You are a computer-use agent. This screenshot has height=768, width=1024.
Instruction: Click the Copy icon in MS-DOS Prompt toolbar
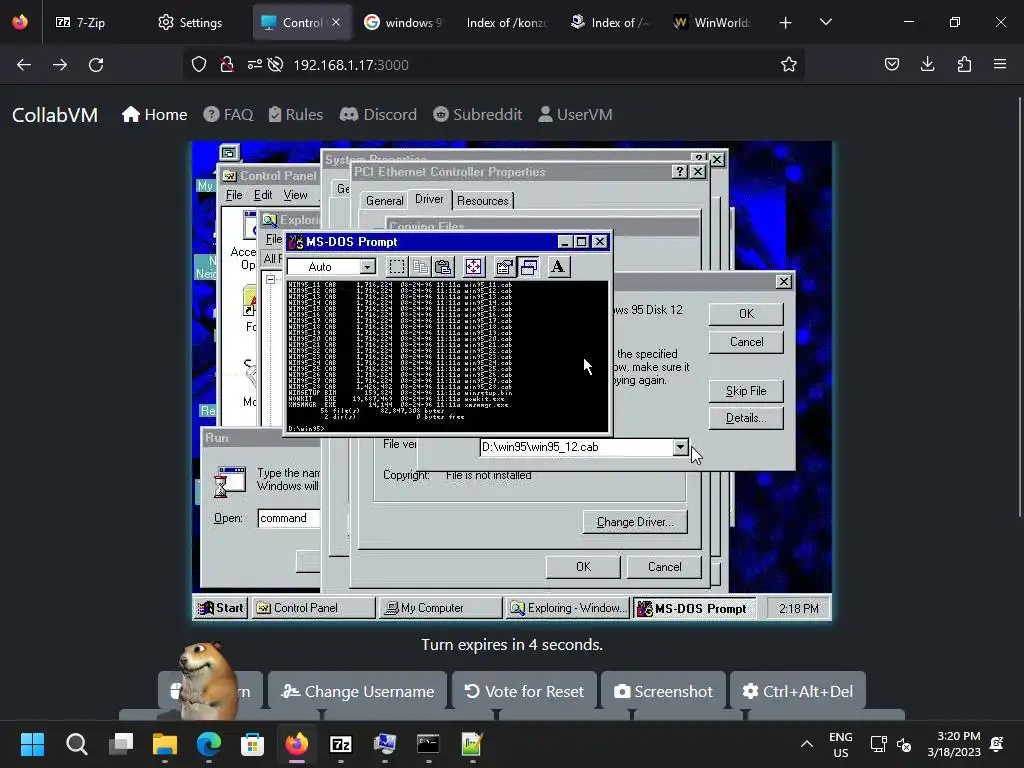(x=420, y=266)
